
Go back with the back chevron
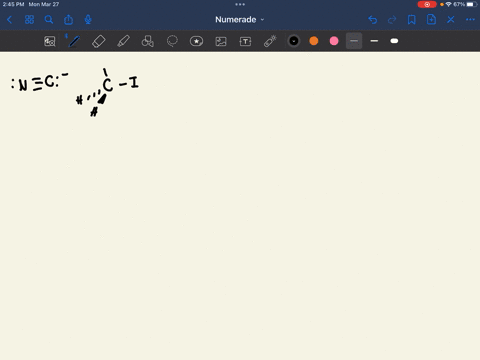click(x=10, y=20)
